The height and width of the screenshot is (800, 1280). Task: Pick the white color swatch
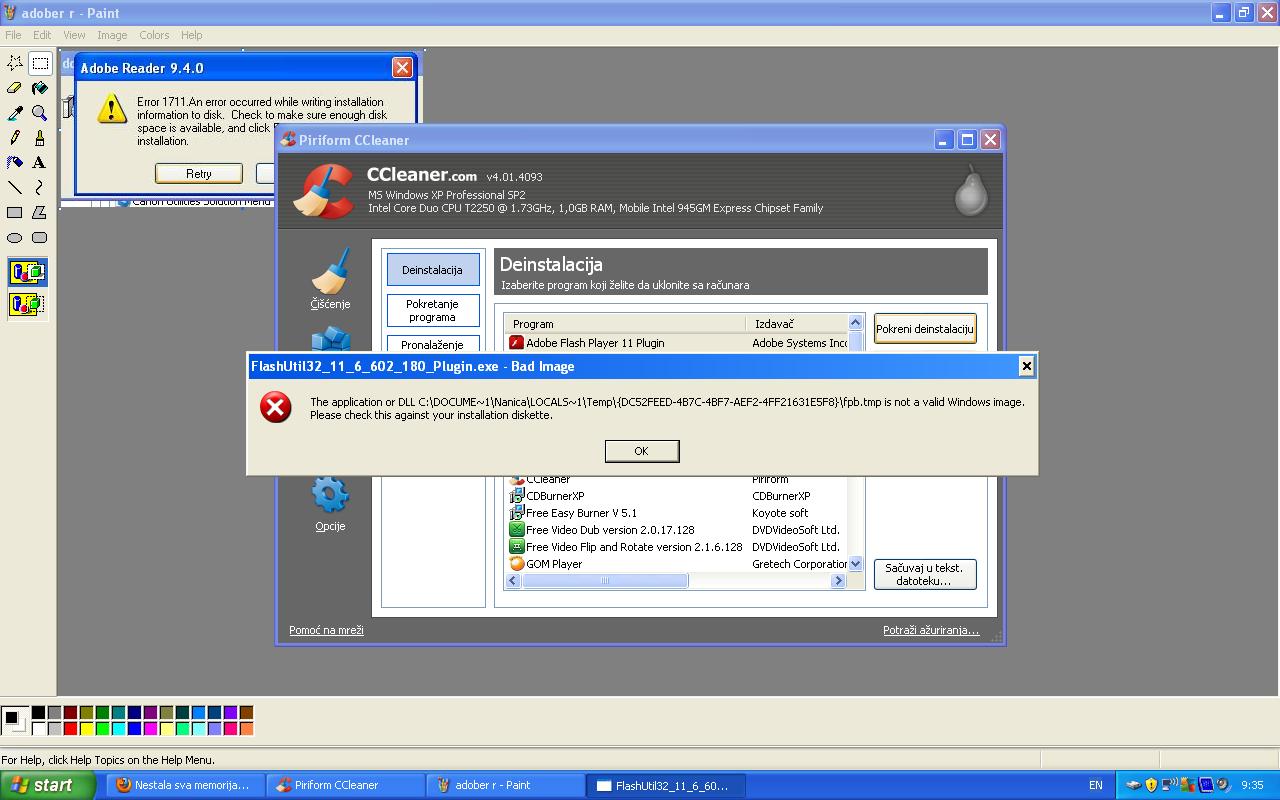point(38,729)
